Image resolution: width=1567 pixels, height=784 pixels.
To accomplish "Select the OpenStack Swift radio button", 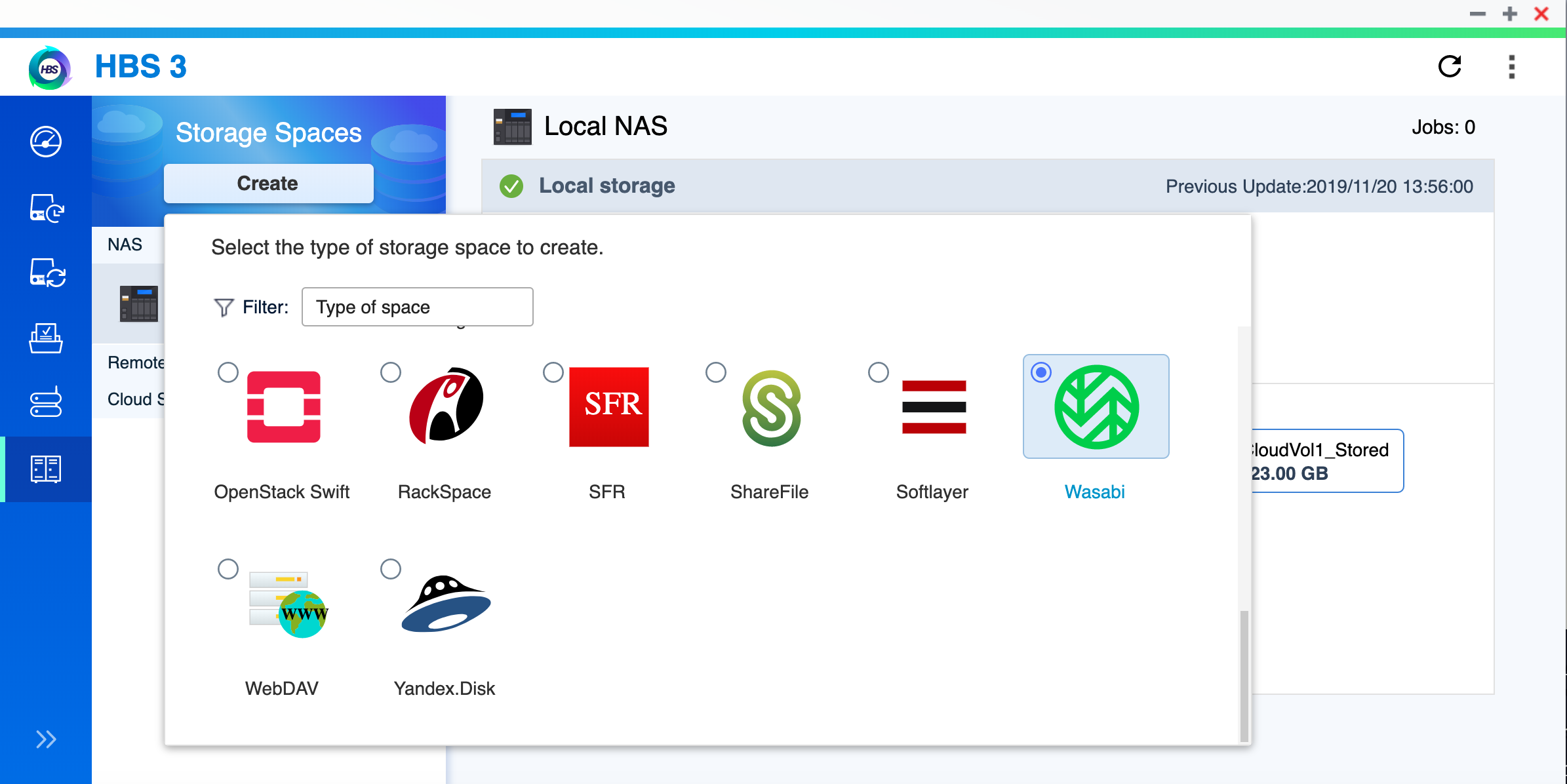I will click(228, 372).
